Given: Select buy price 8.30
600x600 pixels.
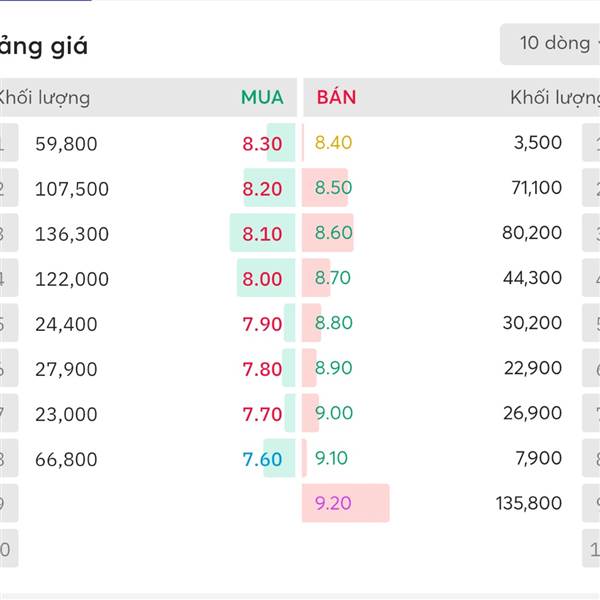Looking at the screenshot, I should [x=262, y=143].
